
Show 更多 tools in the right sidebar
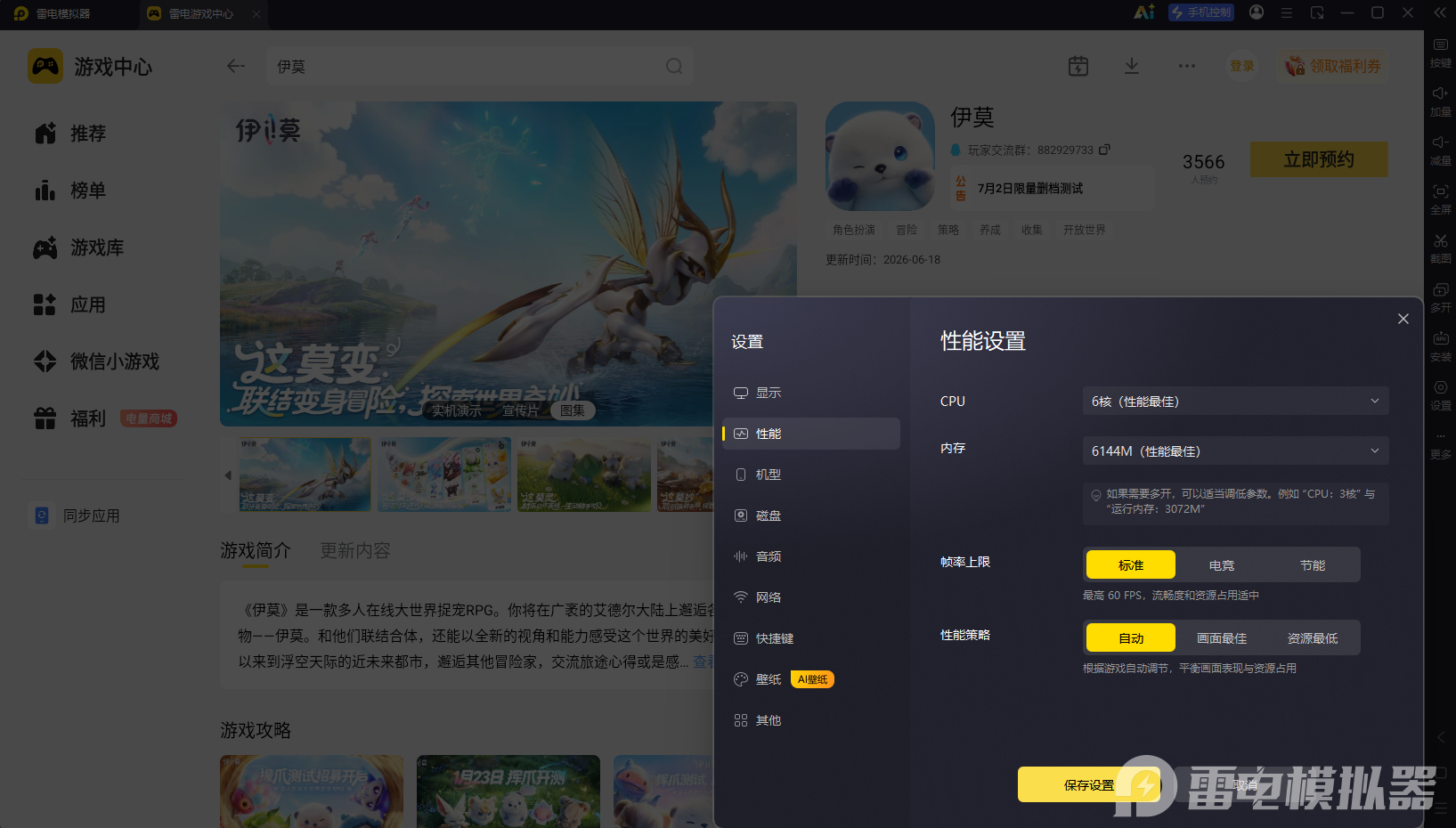click(x=1440, y=443)
